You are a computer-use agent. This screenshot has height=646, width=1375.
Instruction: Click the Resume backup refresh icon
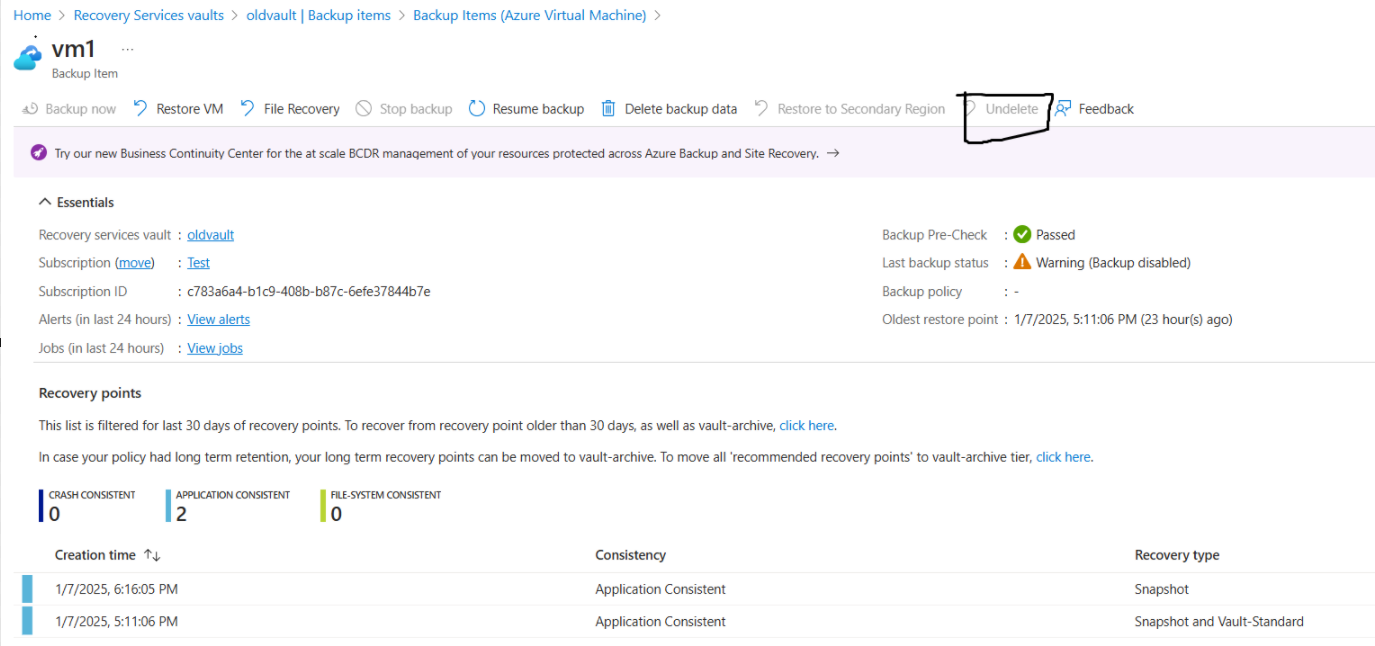[x=476, y=108]
